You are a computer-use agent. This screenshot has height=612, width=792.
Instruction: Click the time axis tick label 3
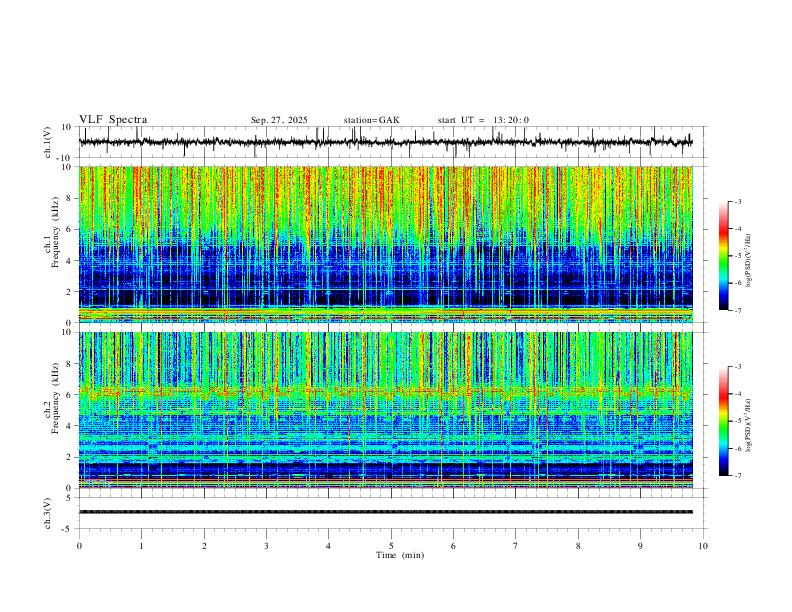(266, 546)
